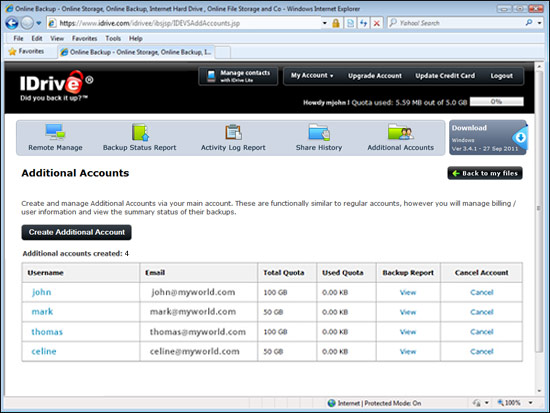Click Update Credit Card link
The image size is (550, 413).
point(445,76)
